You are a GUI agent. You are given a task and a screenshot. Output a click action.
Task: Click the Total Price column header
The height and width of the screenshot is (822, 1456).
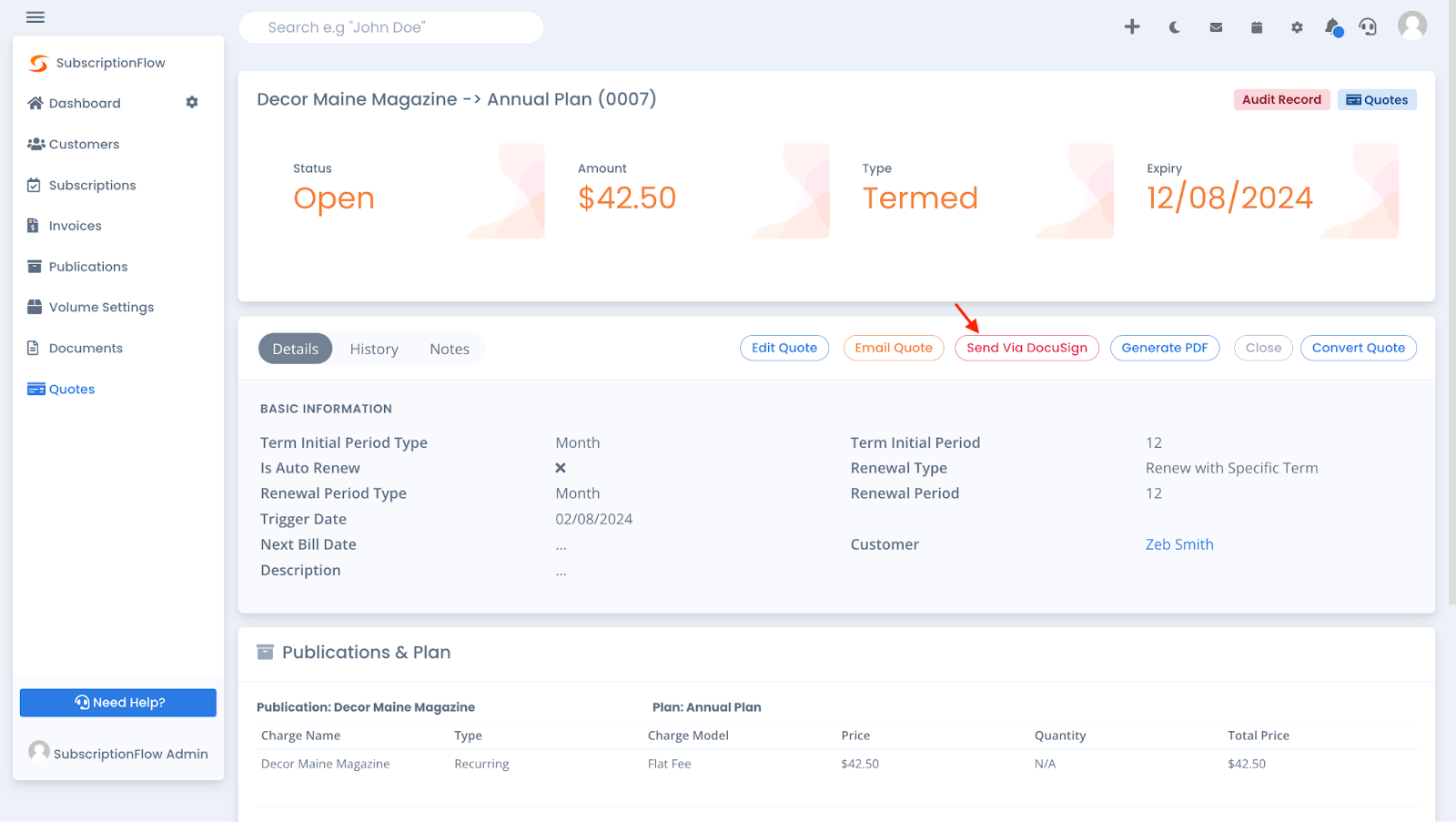point(1259,736)
